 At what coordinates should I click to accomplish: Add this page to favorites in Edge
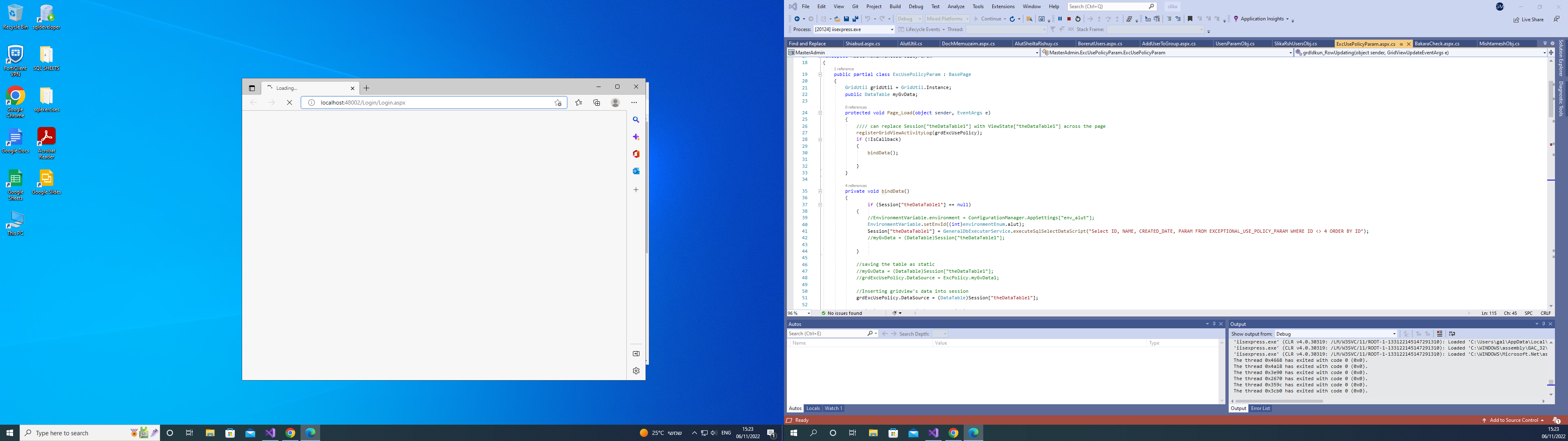tap(558, 103)
